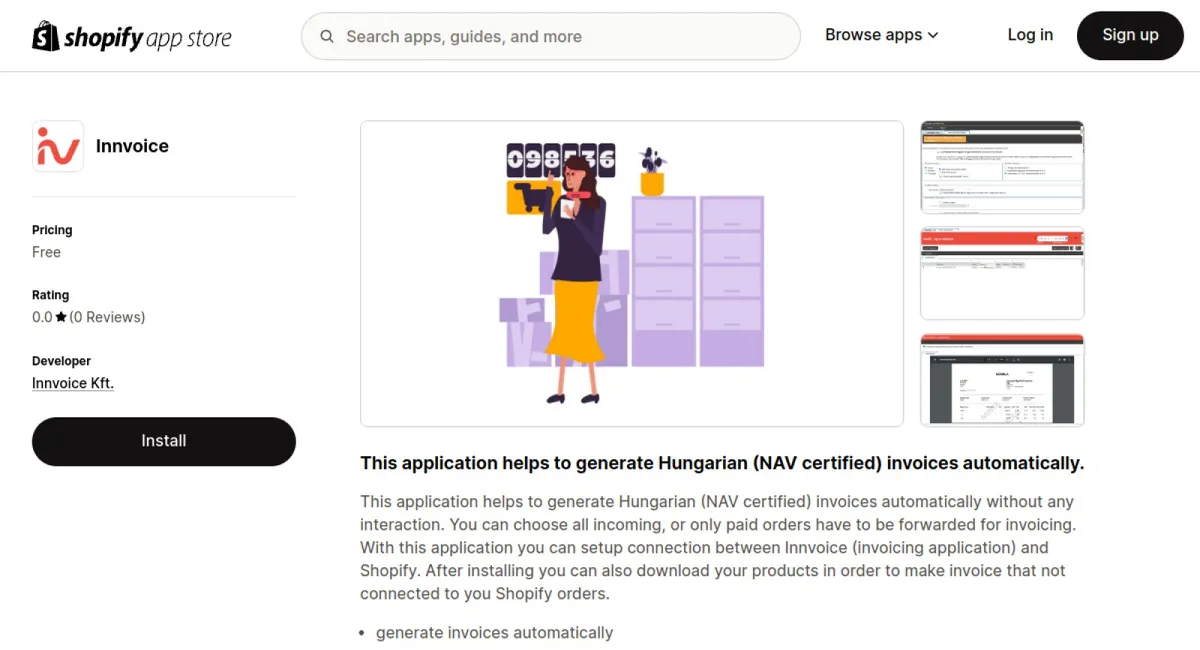Open the Log in link
The image size is (1200, 650).
pyautogui.click(x=1030, y=35)
